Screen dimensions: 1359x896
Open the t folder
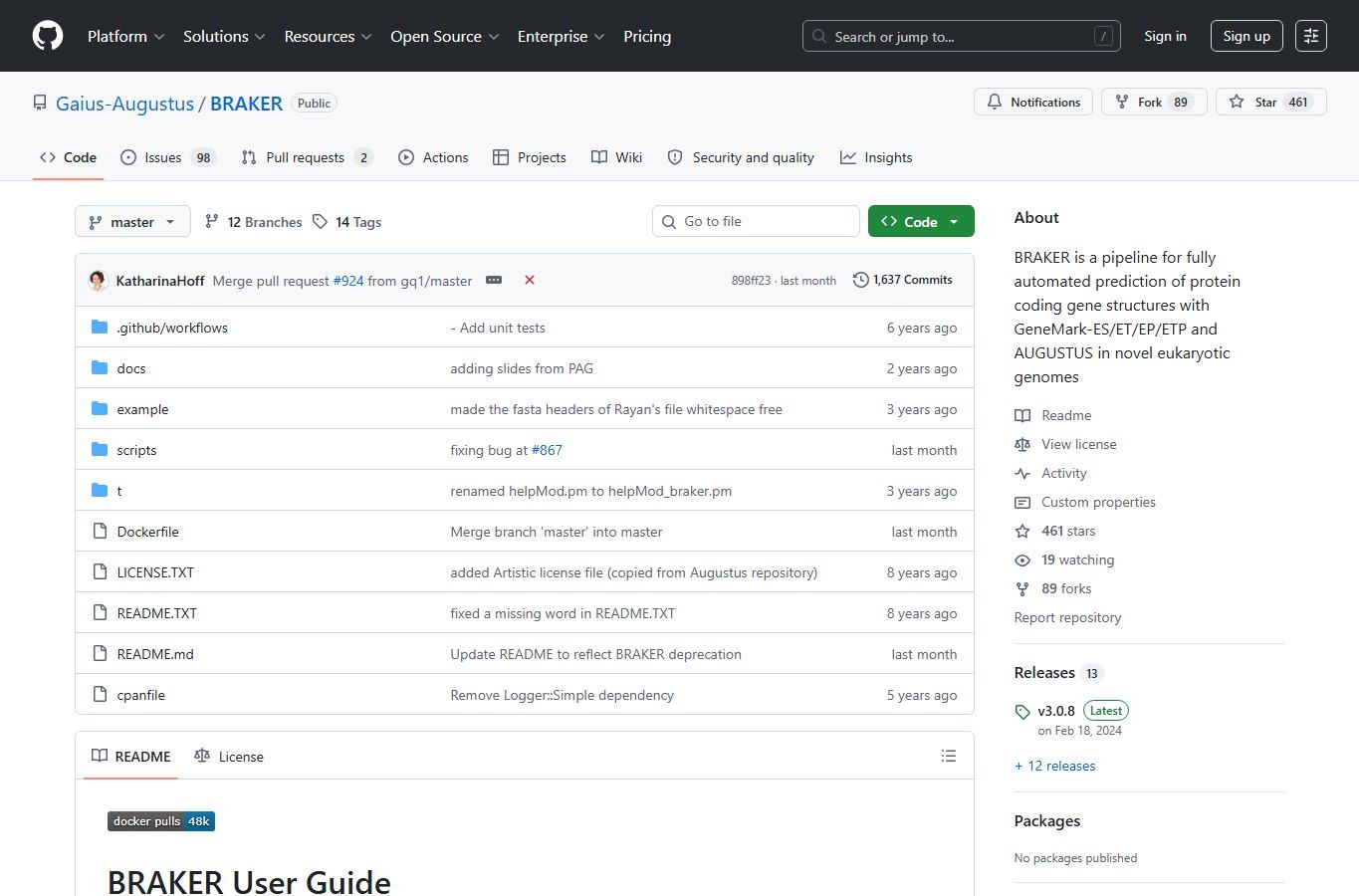click(x=119, y=491)
